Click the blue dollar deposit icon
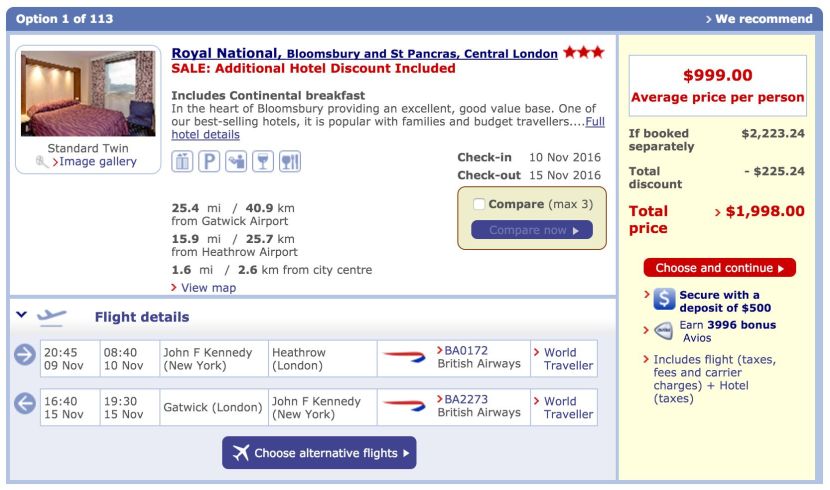The height and width of the screenshot is (490, 830). coord(664,299)
